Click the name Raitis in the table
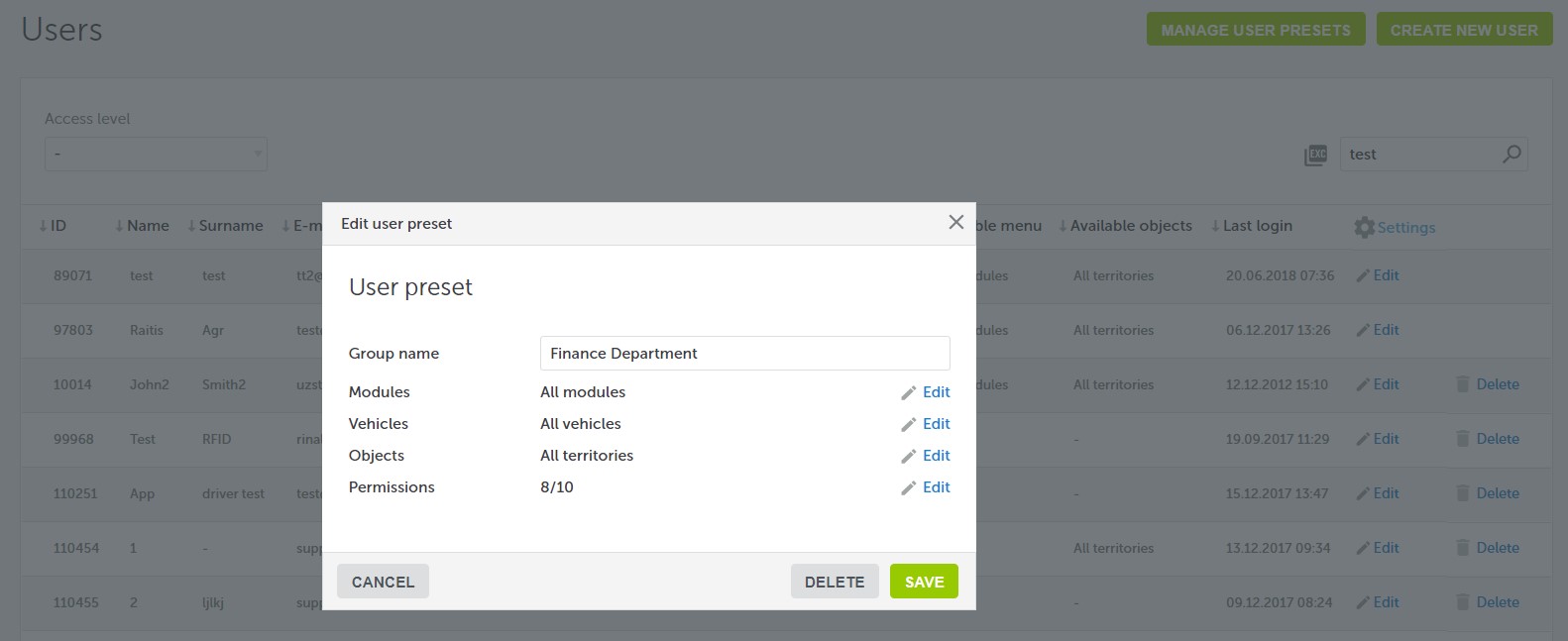1568x641 pixels. pos(146,330)
